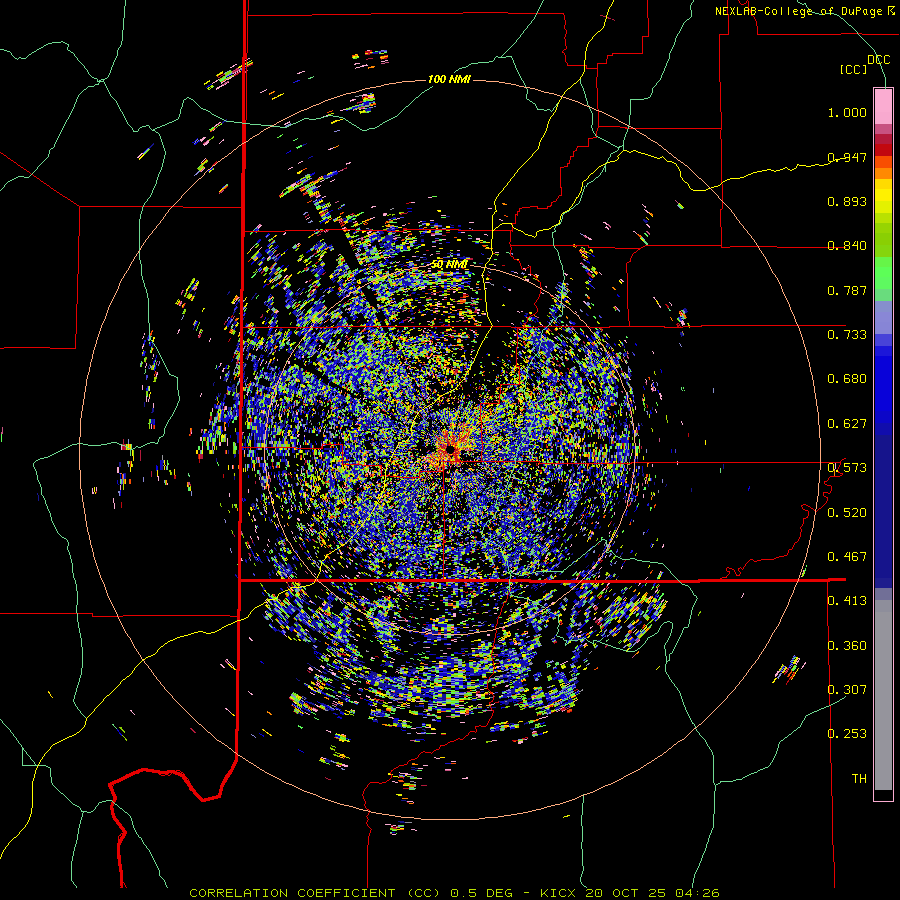900x900 pixels.
Task: Pick the pink segment of the color bar
Action: click(x=883, y=107)
